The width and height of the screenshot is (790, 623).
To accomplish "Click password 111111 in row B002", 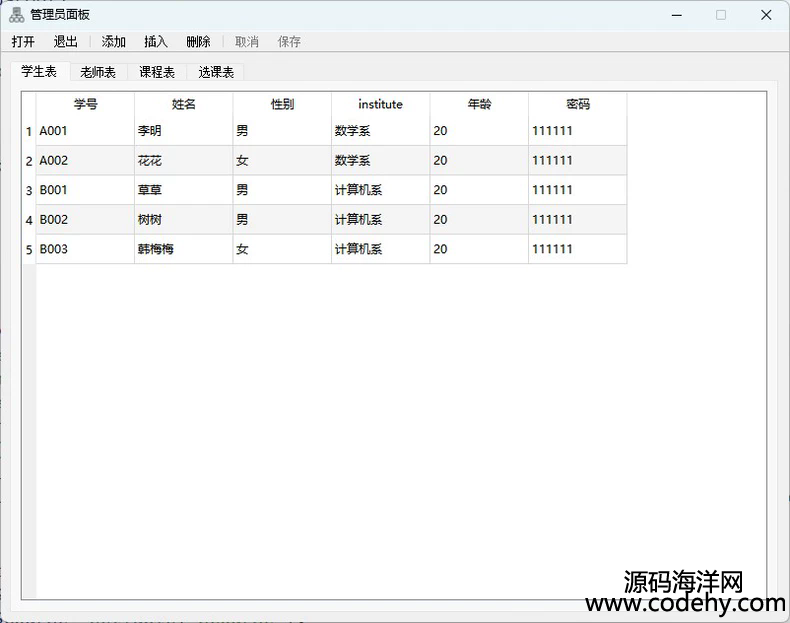I will pyautogui.click(x=578, y=220).
